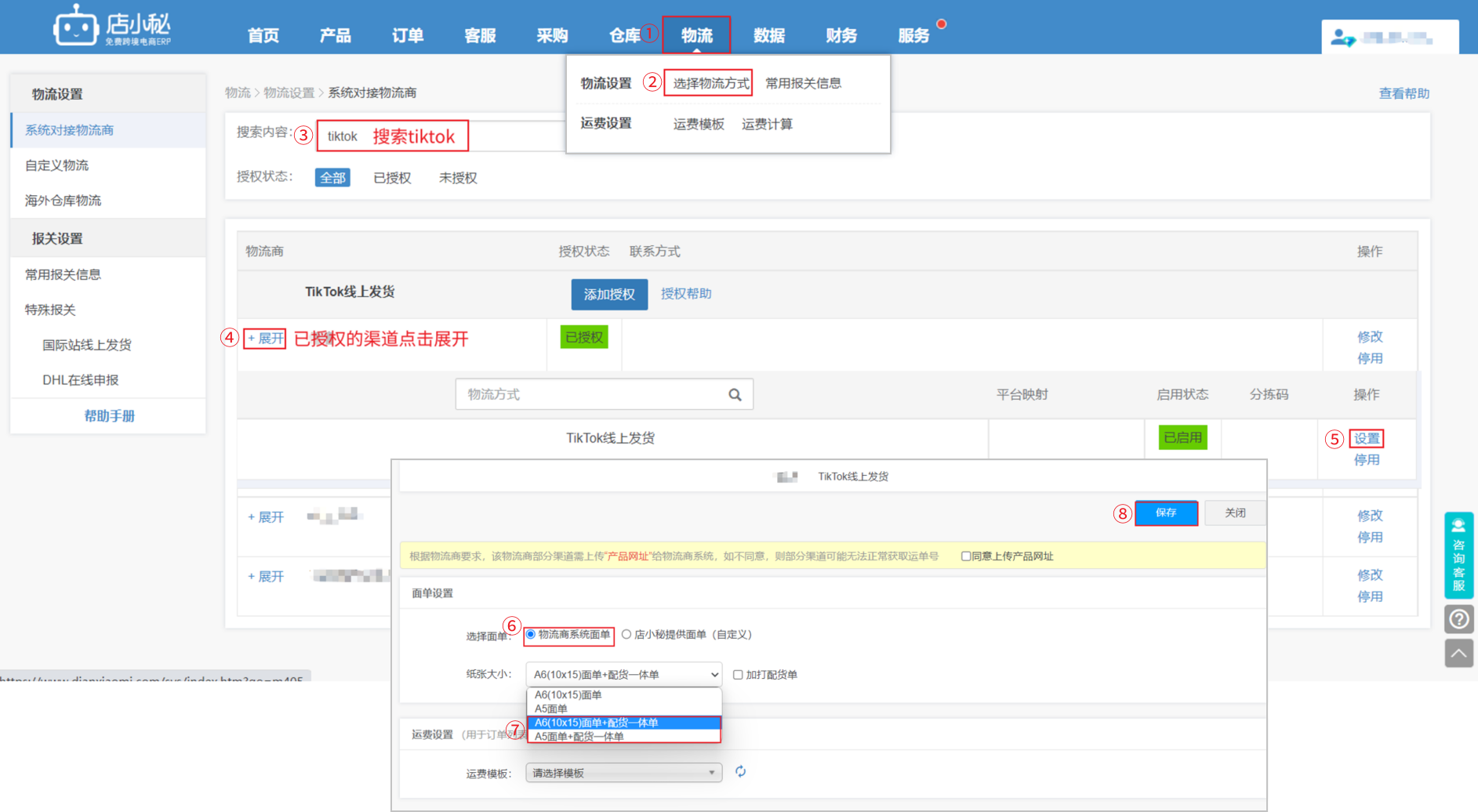Open the 仓库 top menu

[625, 36]
